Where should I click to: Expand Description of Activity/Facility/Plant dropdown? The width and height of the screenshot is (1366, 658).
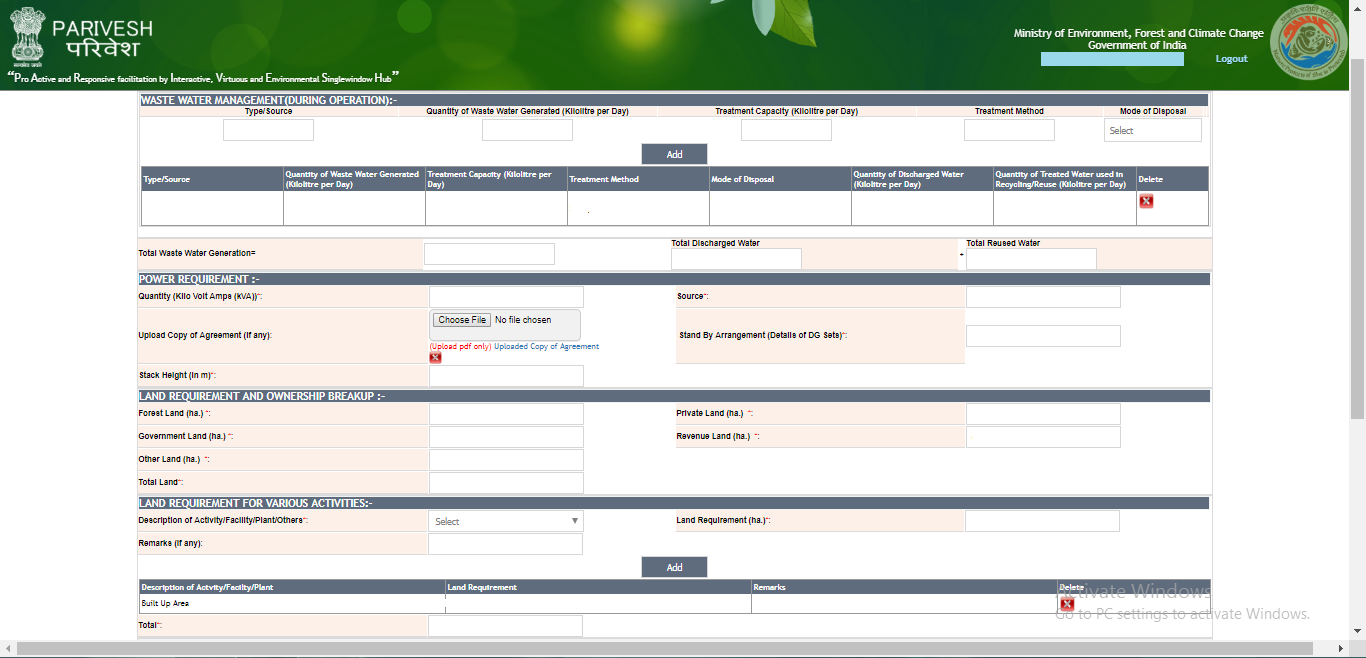[506, 521]
